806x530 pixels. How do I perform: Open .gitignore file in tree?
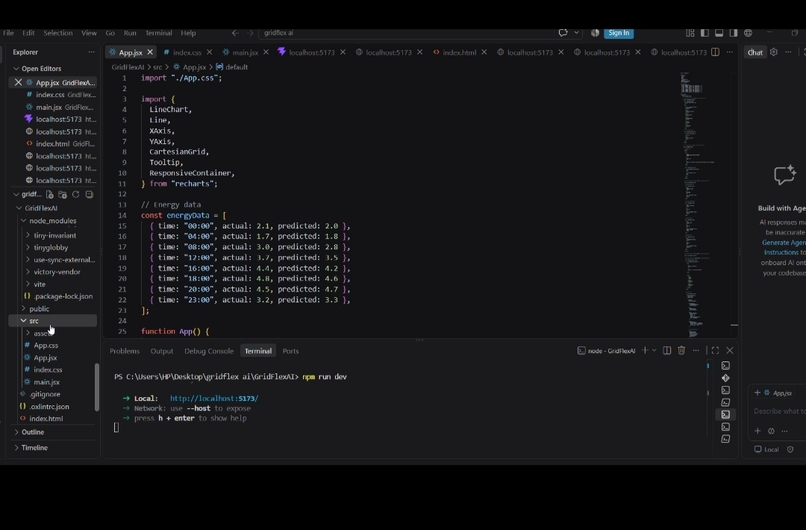(x=45, y=394)
